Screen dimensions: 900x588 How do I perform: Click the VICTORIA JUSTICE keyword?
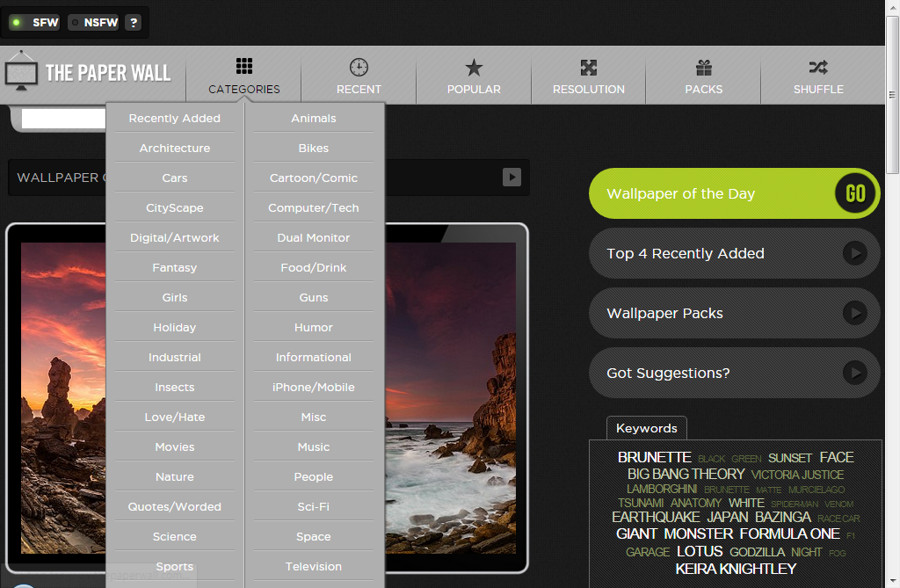coord(797,474)
